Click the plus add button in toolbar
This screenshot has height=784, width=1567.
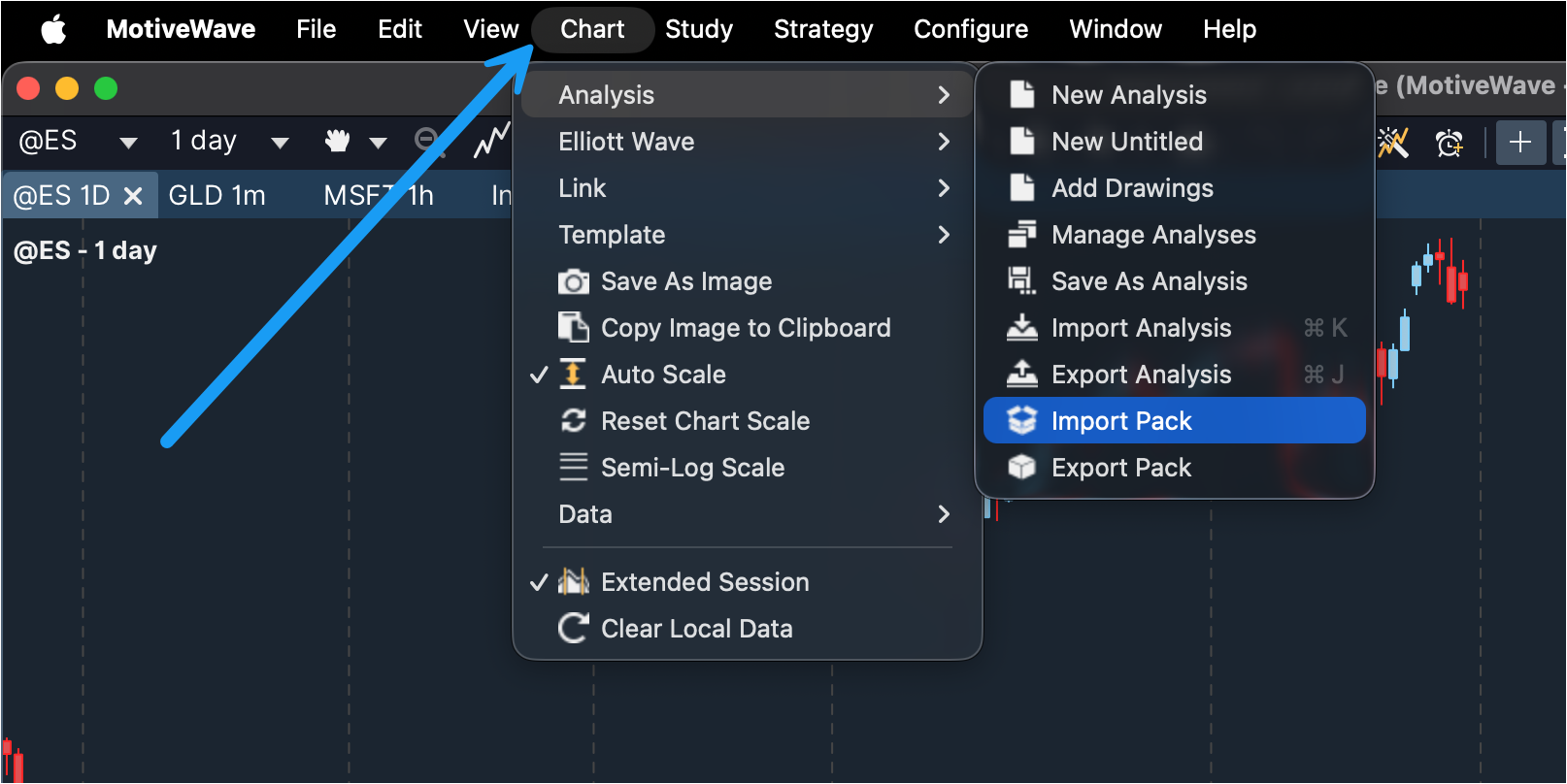1519,143
